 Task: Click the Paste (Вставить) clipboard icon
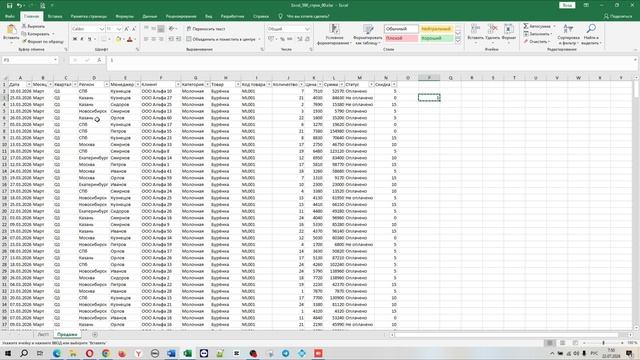(x=11, y=30)
